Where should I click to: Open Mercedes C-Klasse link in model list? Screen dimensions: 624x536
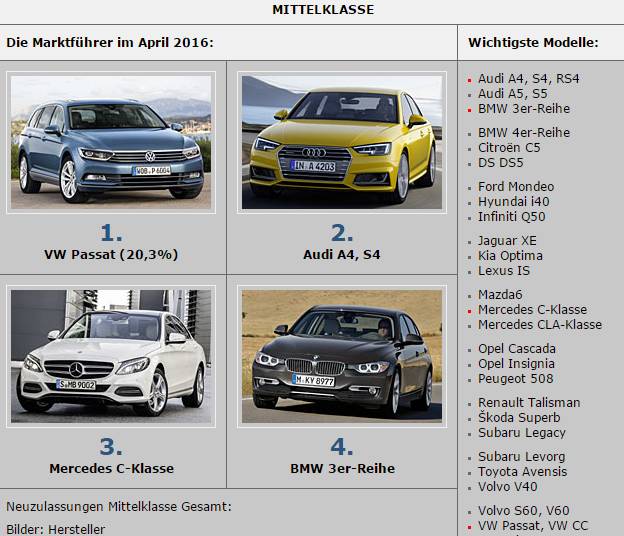tap(532, 310)
